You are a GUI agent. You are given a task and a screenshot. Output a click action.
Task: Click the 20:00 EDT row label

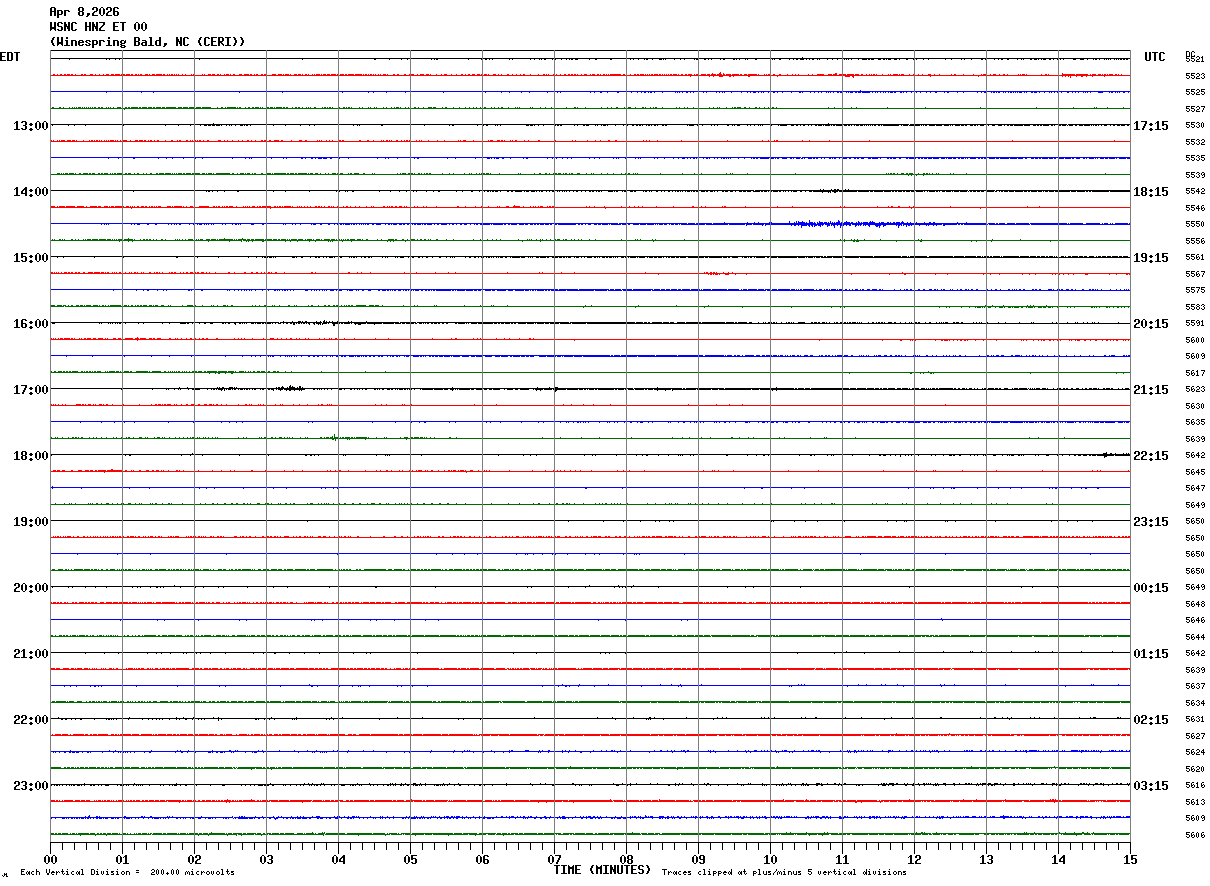(30, 587)
